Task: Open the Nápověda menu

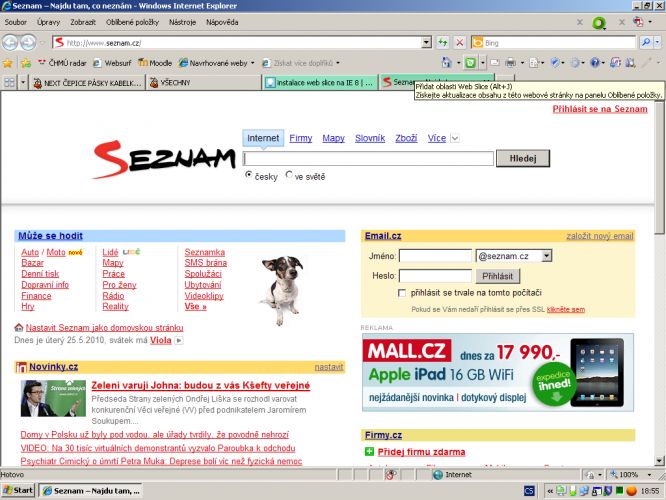Action: 222,22
